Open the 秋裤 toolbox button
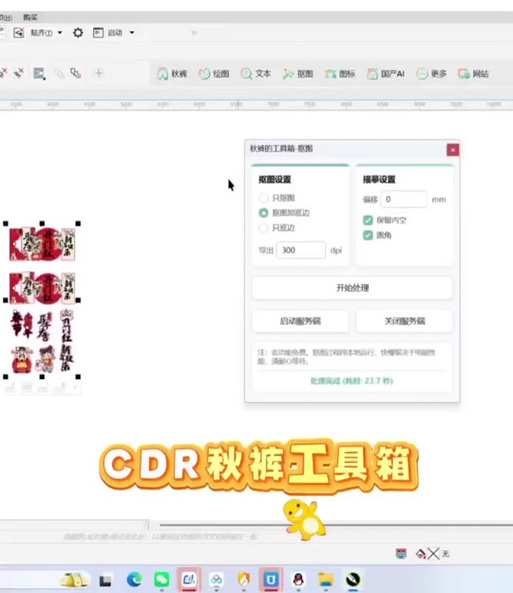513x593 pixels. click(x=172, y=74)
